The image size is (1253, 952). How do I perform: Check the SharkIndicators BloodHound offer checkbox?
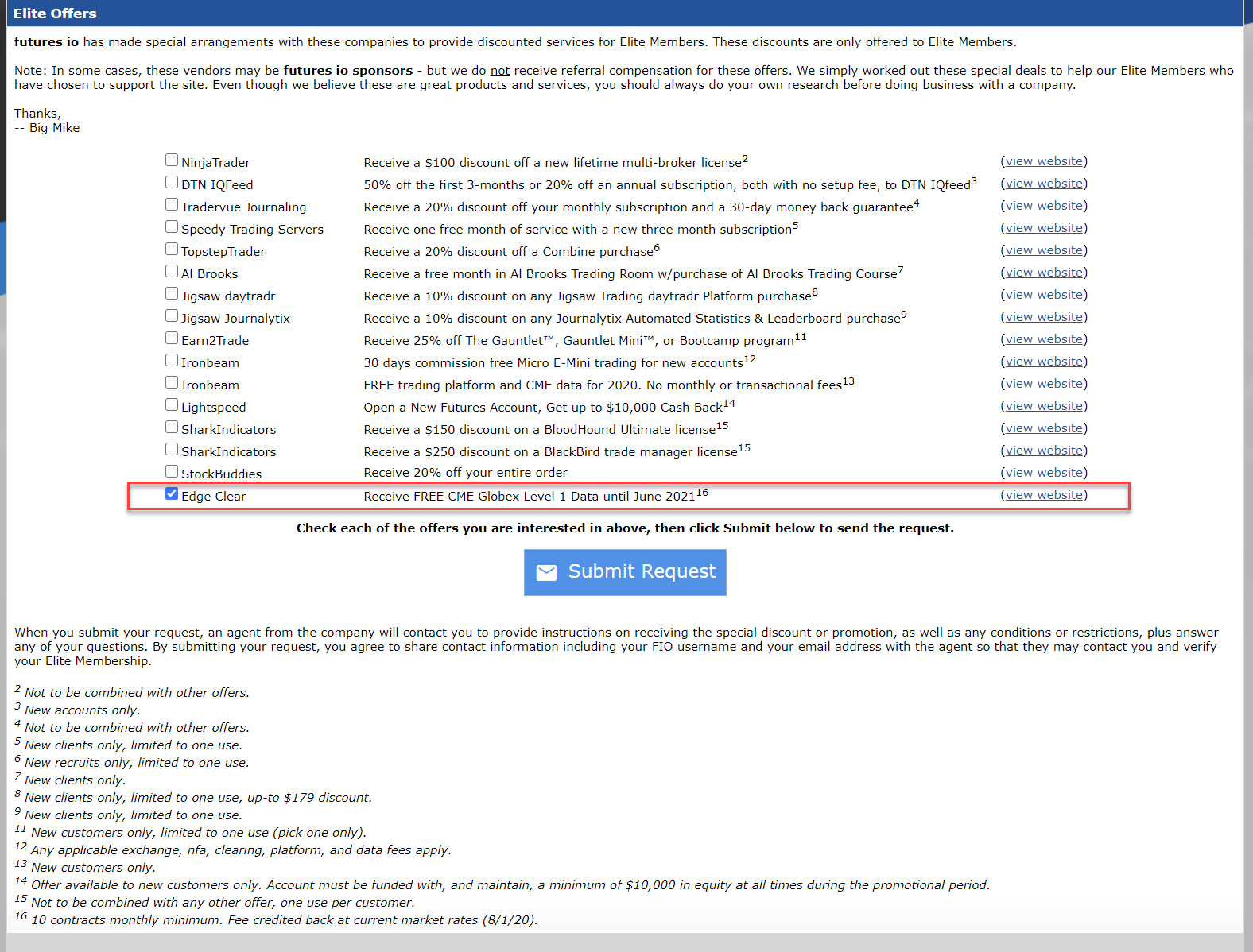pos(172,427)
